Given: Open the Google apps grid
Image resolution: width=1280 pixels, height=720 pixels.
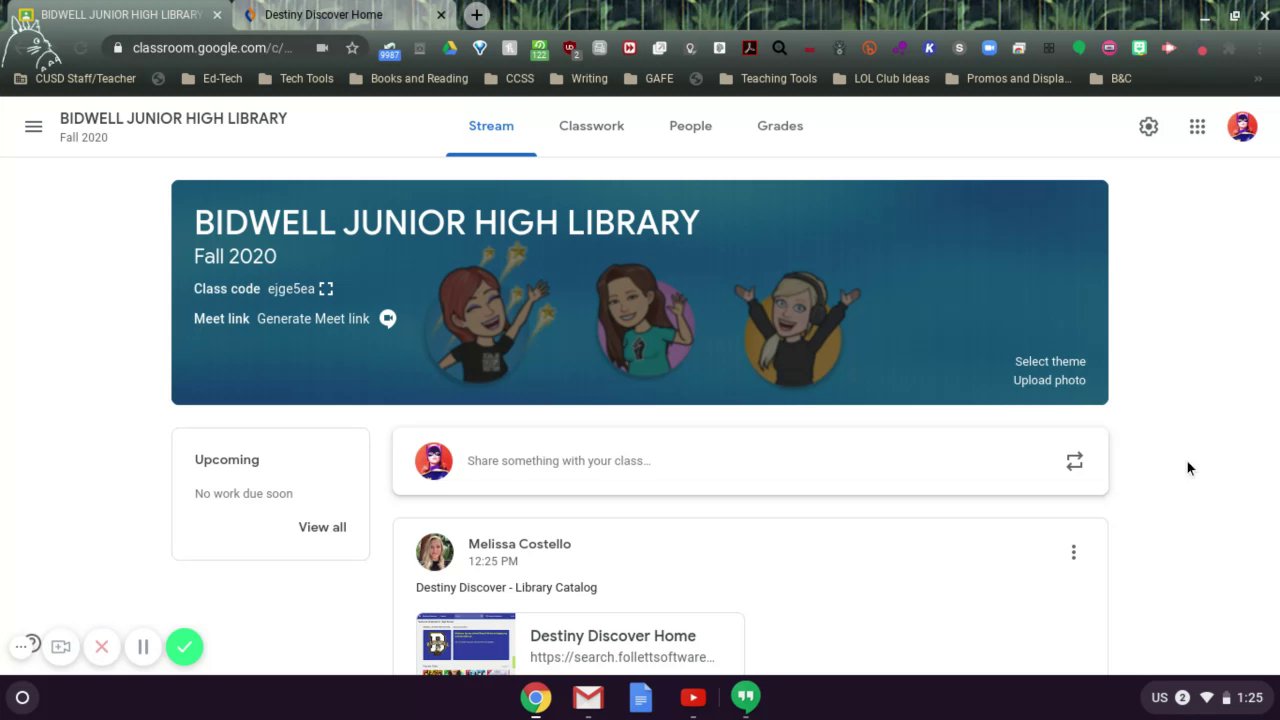Looking at the screenshot, I should (x=1197, y=126).
